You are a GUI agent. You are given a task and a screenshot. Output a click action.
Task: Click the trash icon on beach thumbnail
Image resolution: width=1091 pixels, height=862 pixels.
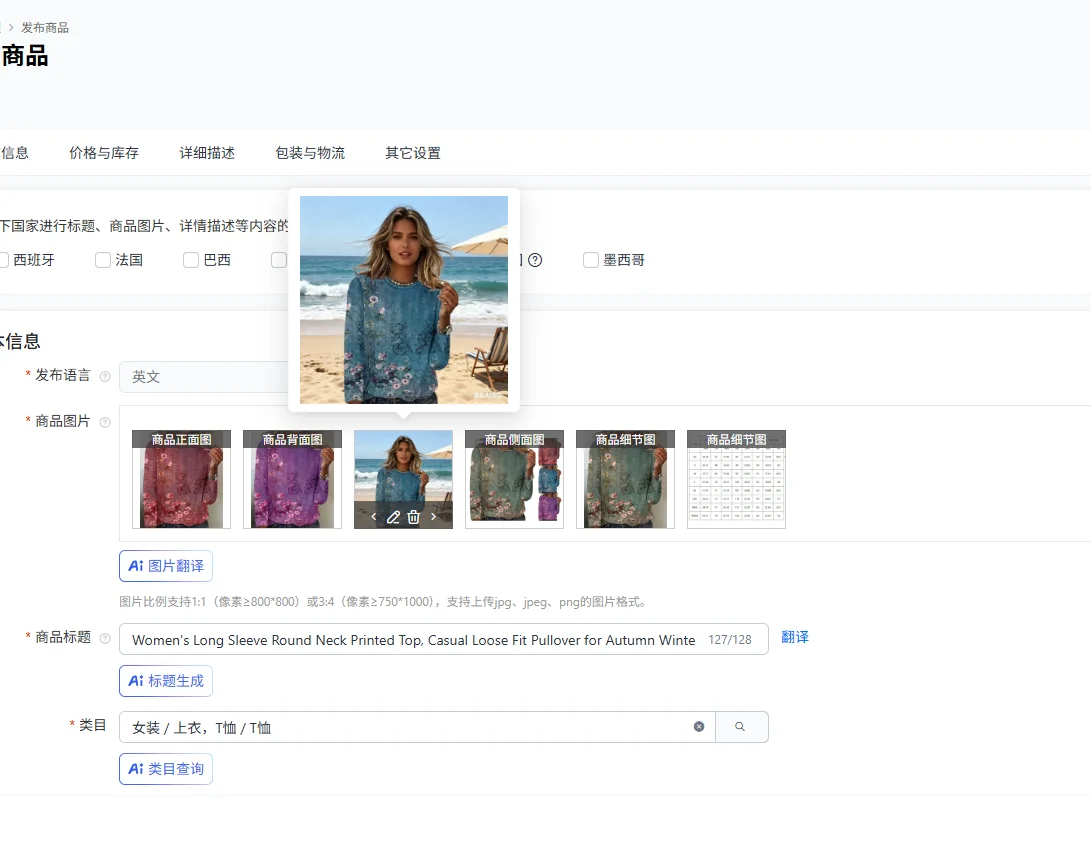click(x=414, y=517)
